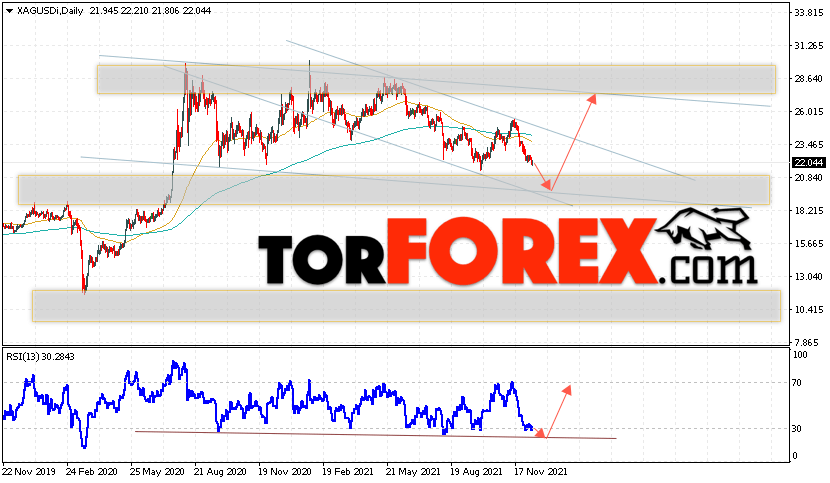The image size is (830, 483).
Task: Click the TorForex bull logo icon
Action: point(704,228)
